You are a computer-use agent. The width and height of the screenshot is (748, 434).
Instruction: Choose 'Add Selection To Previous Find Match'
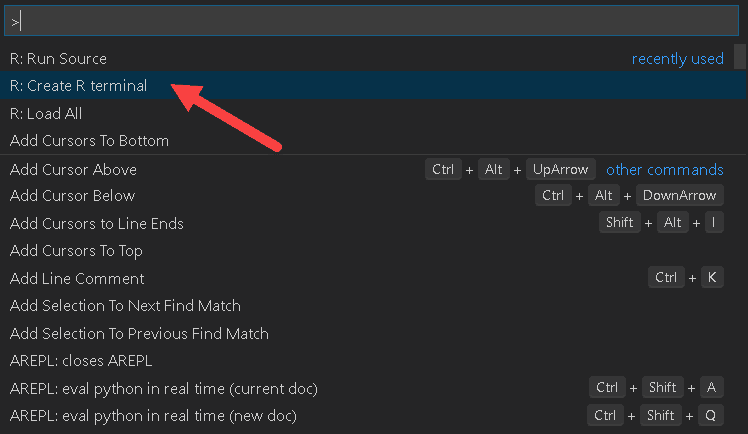point(139,334)
